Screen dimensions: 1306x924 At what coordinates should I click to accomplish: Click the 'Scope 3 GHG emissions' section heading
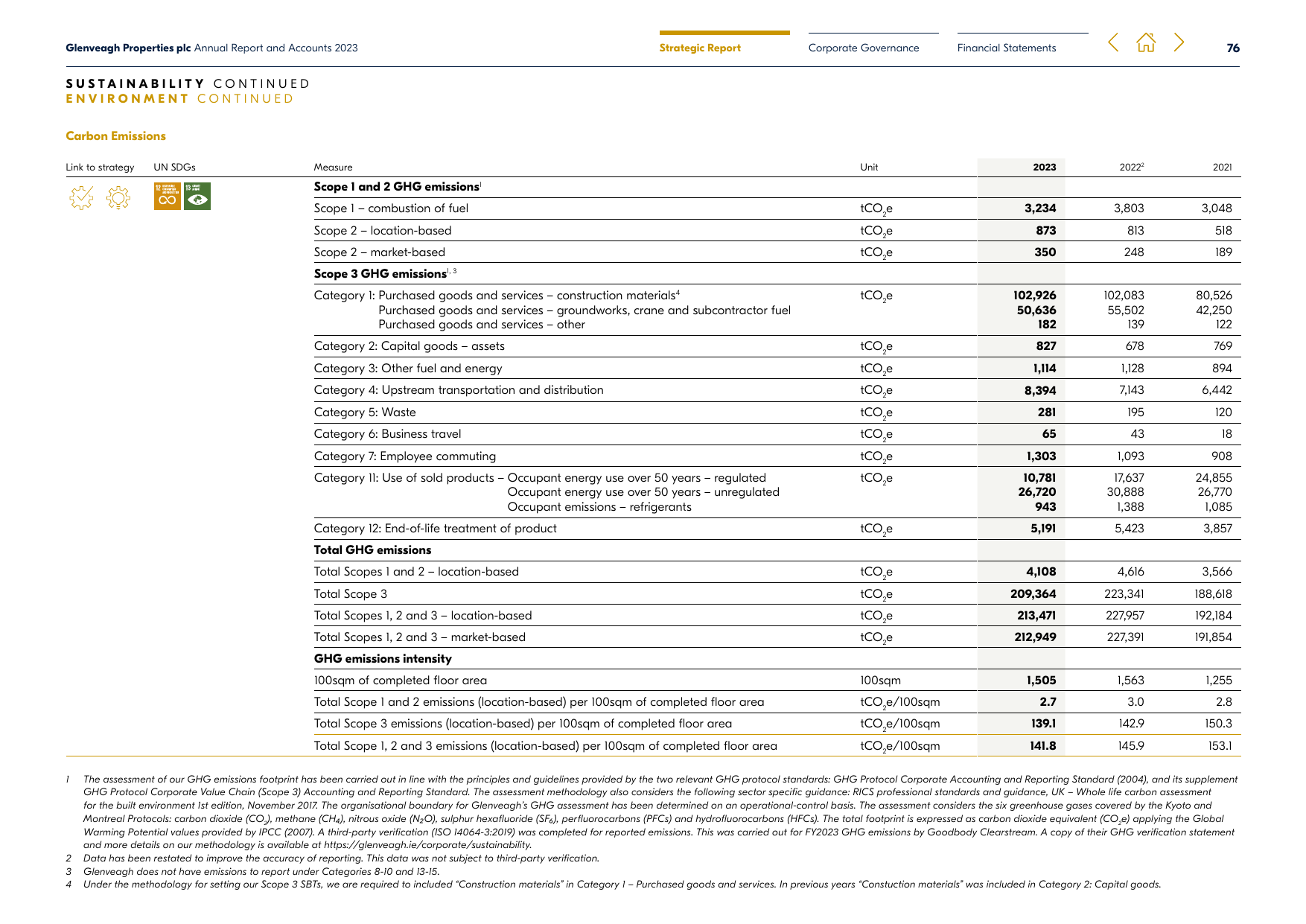click(380, 274)
